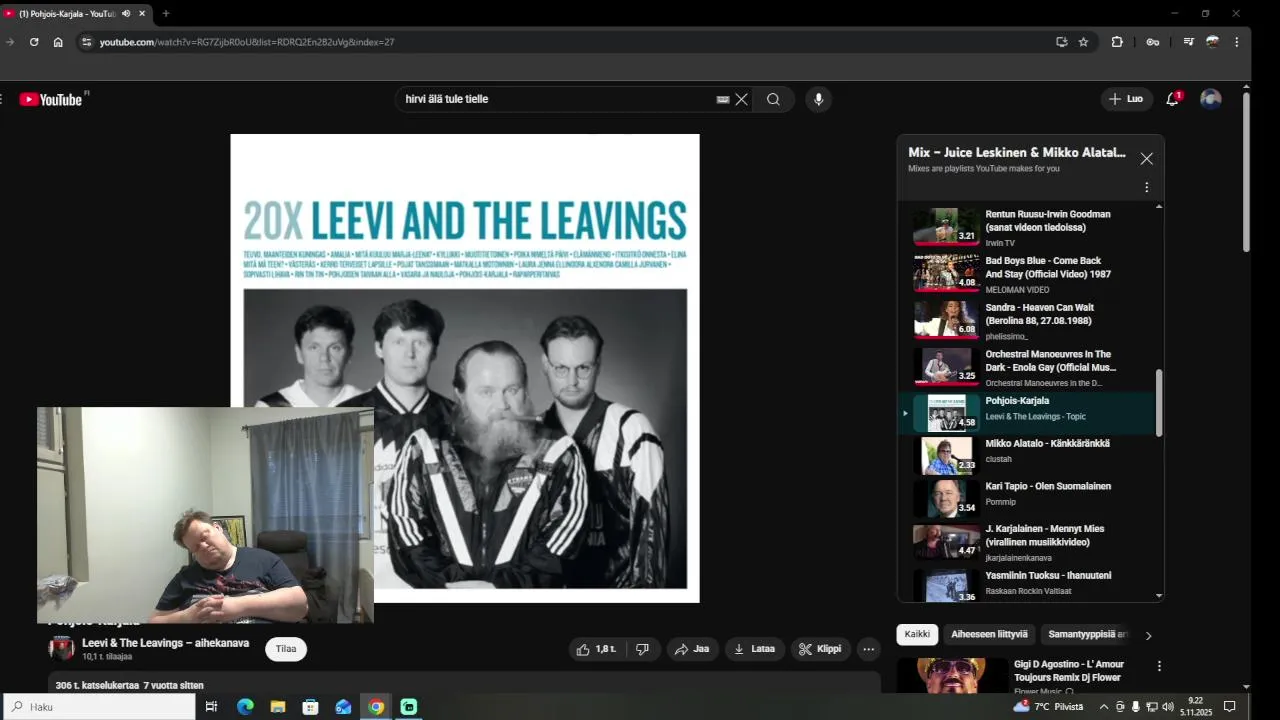The height and width of the screenshot is (720, 1280).
Task: Open media controls icon in toolbar
Action: pyautogui.click(x=1188, y=42)
